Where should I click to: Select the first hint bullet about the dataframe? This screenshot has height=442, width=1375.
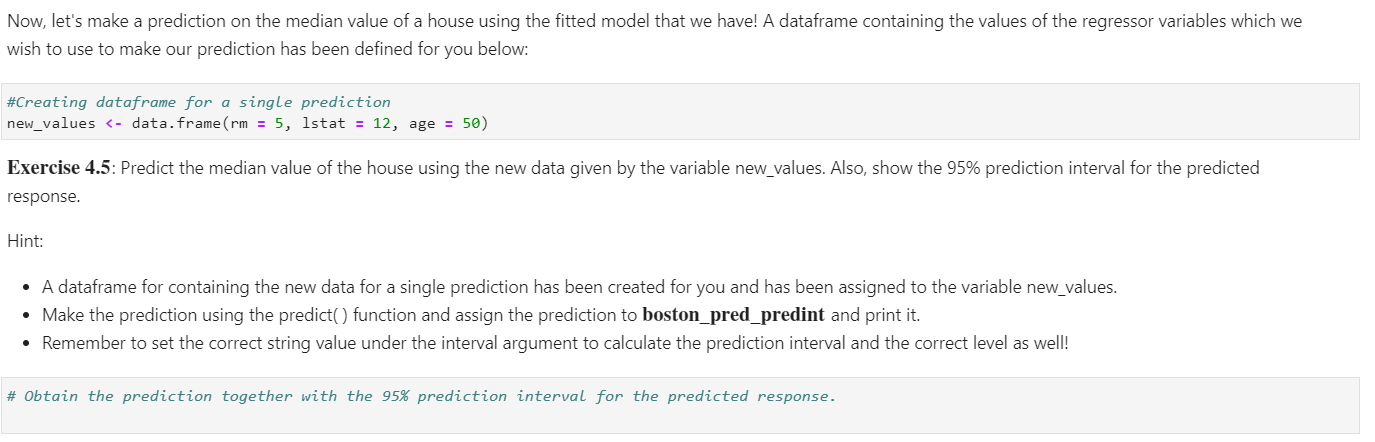coord(579,287)
